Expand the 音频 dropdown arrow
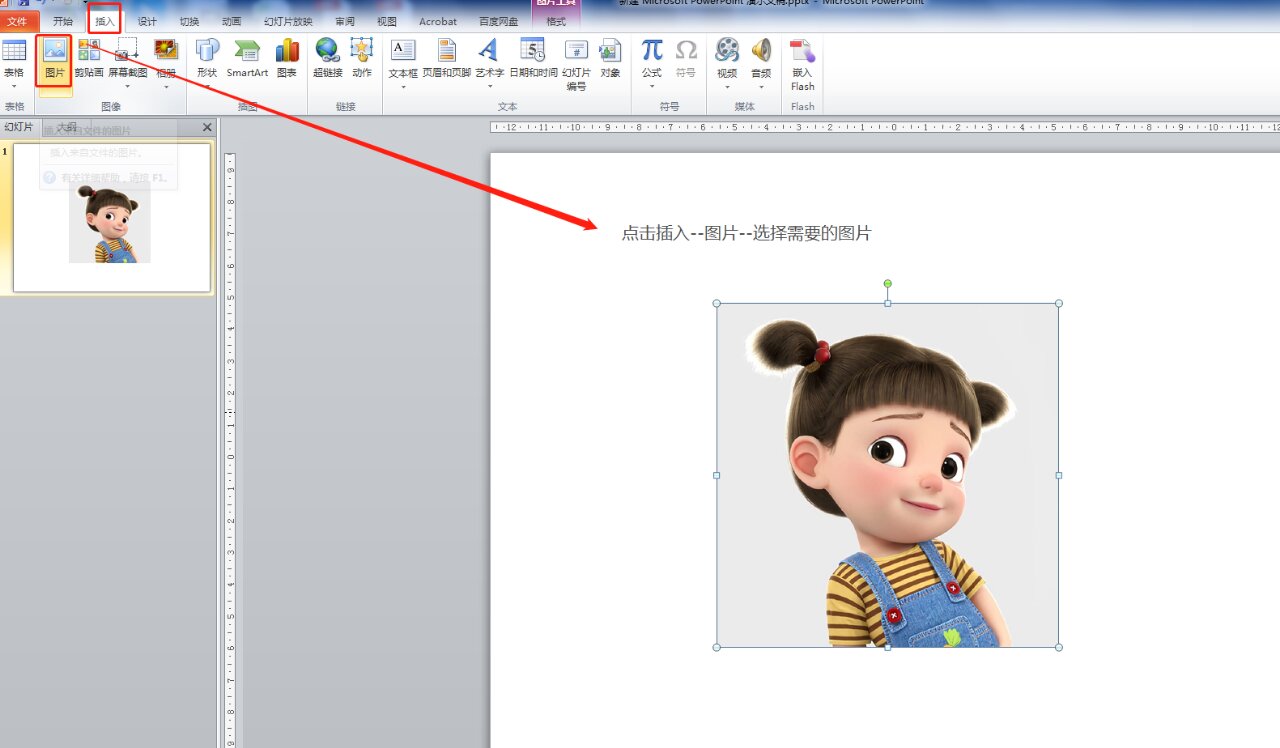 click(761, 87)
